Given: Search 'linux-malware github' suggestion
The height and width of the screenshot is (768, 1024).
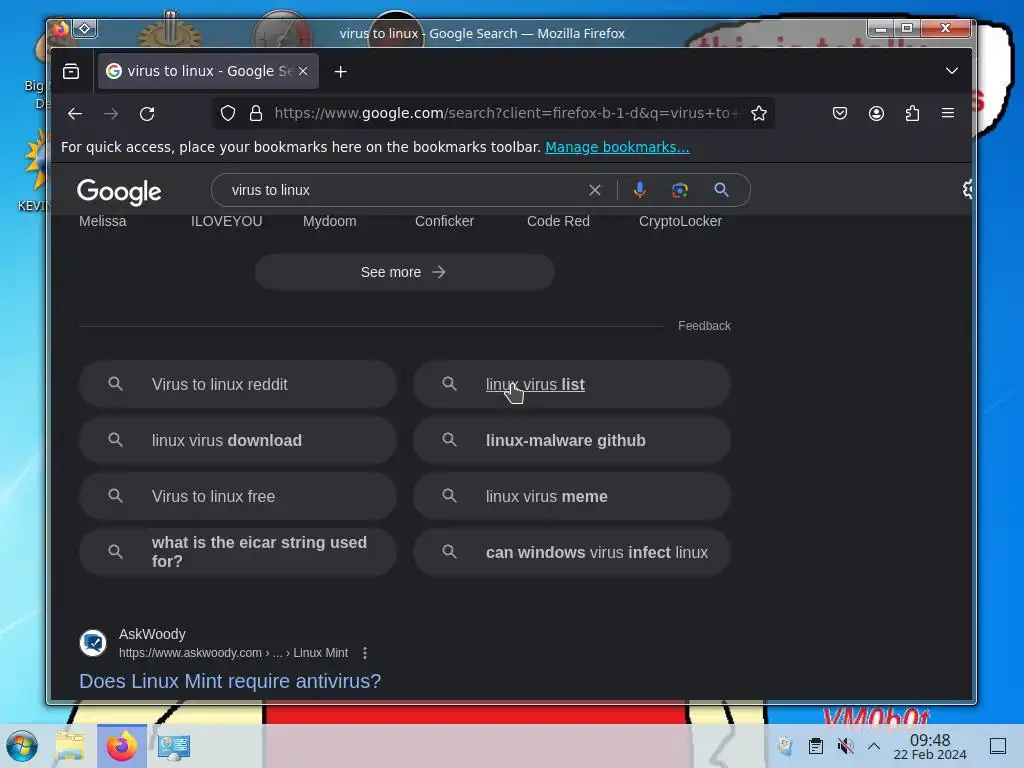Looking at the screenshot, I should (571, 440).
